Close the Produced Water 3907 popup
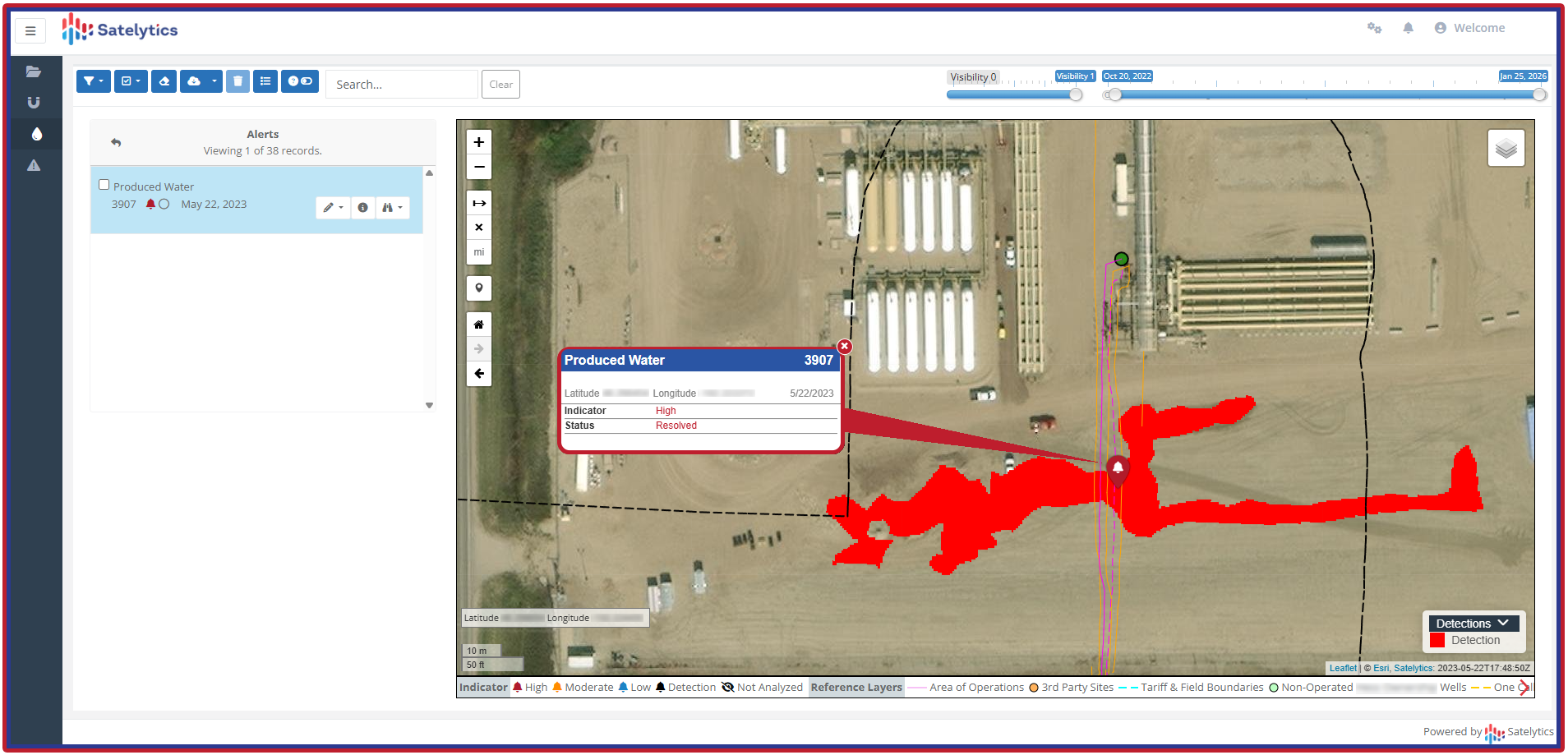The height and width of the screenshot is (755, 1568). coord(844,347)
